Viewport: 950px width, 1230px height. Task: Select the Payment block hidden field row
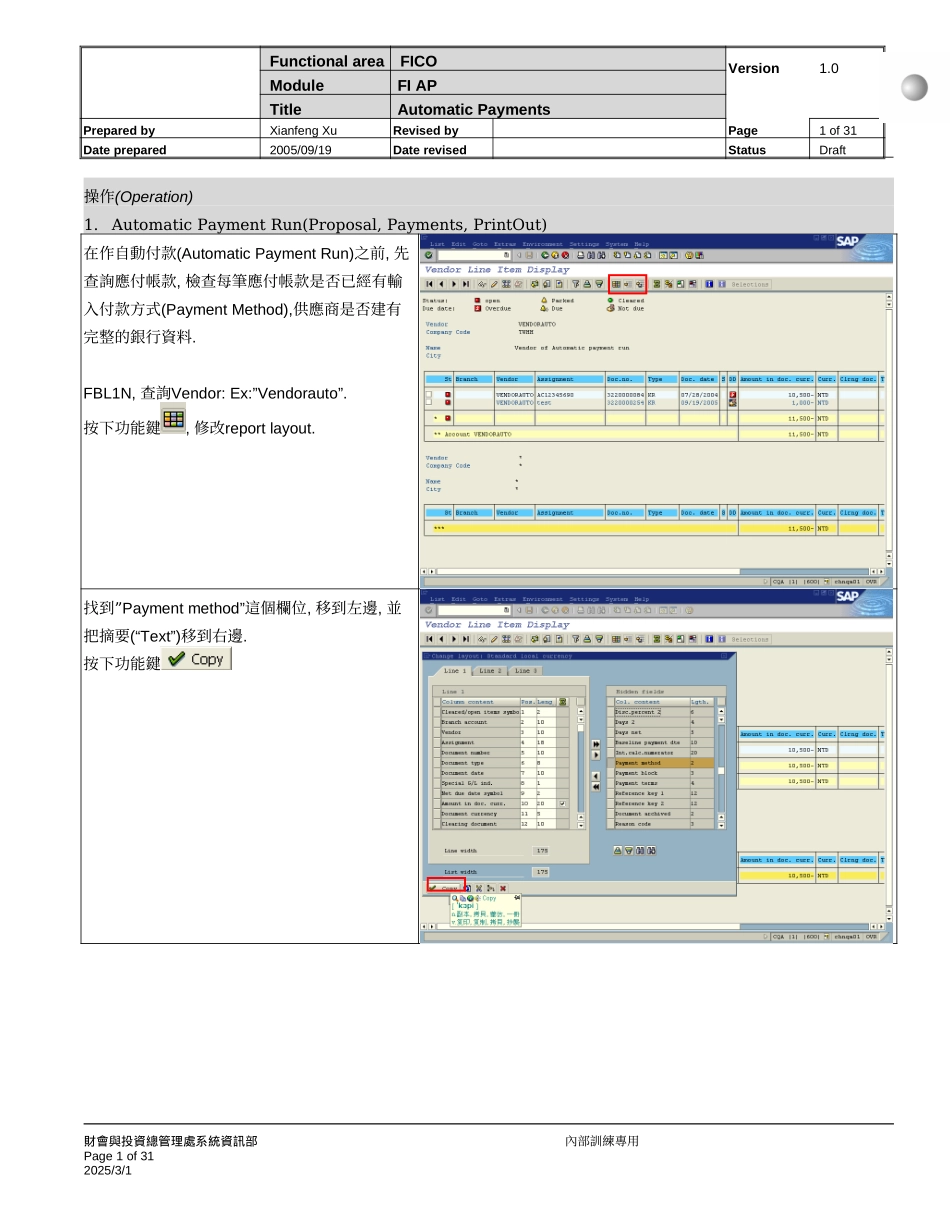click(x=660, y=773)
